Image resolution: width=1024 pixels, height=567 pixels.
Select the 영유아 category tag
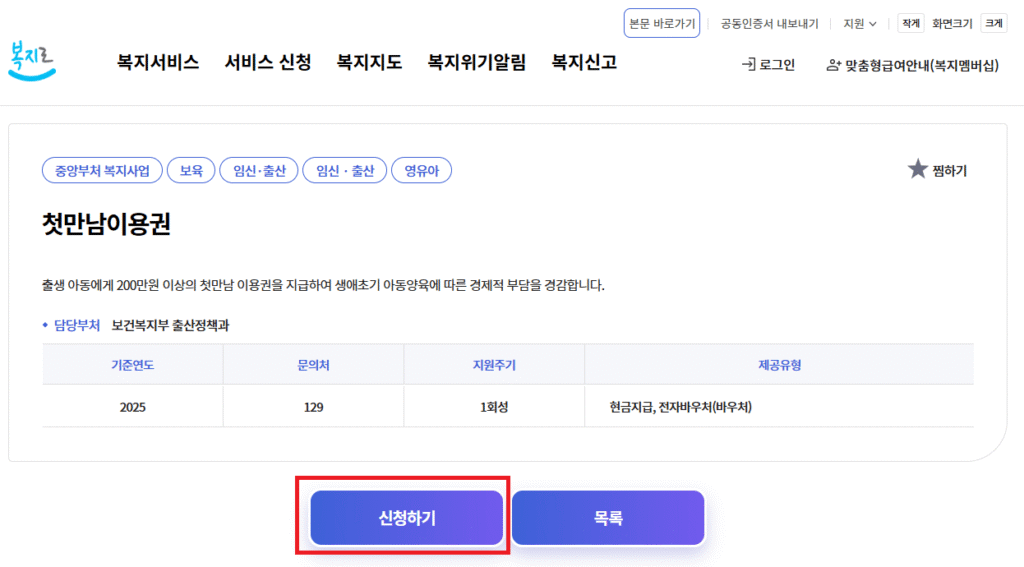pyautogui.click(x=421, y=171)
